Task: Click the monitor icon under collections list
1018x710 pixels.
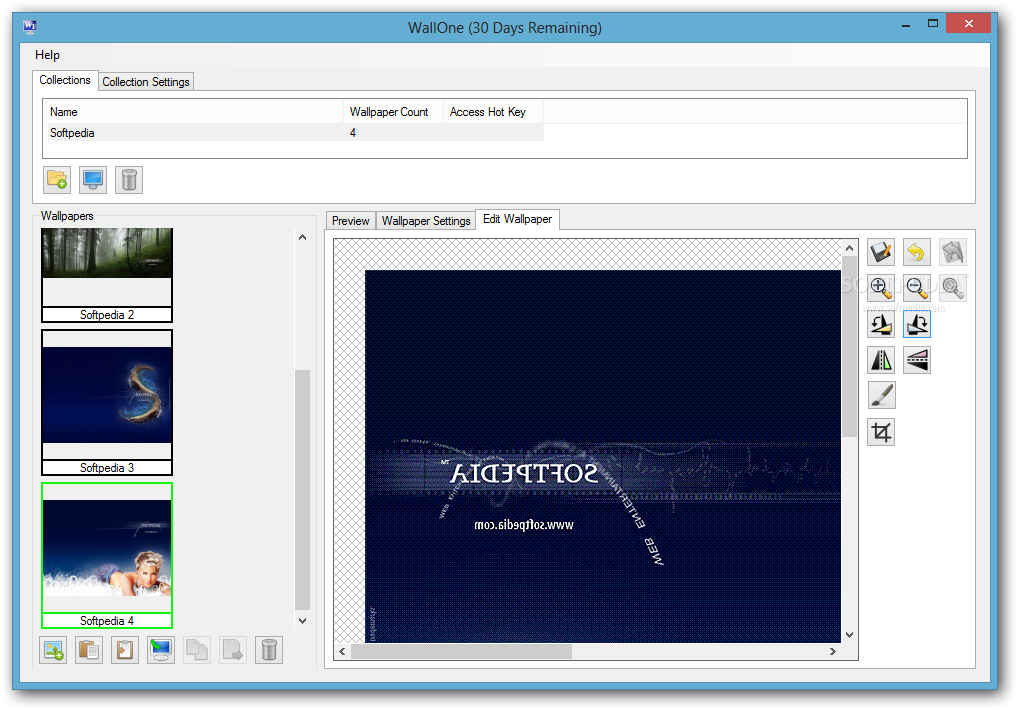Action: pyautogui.click(x=93, y=180)
